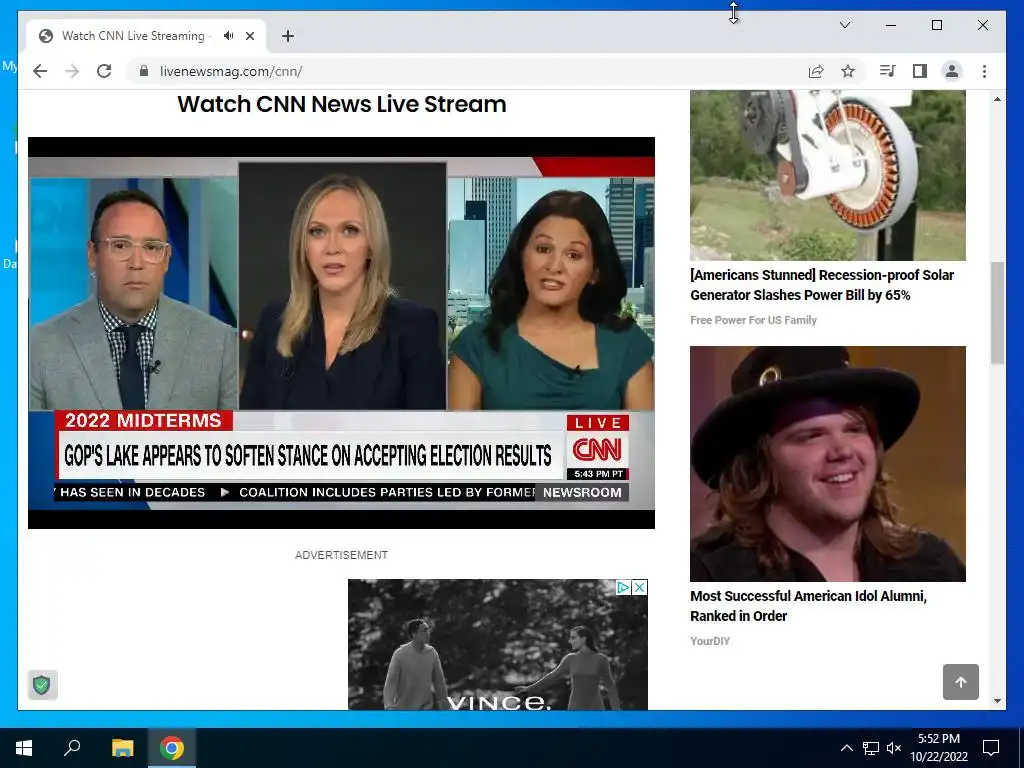The image size is (1024, 768).
Task: Click the address bar URL livenewsmag.com/cnn/
Action: (x=231, y=71)
